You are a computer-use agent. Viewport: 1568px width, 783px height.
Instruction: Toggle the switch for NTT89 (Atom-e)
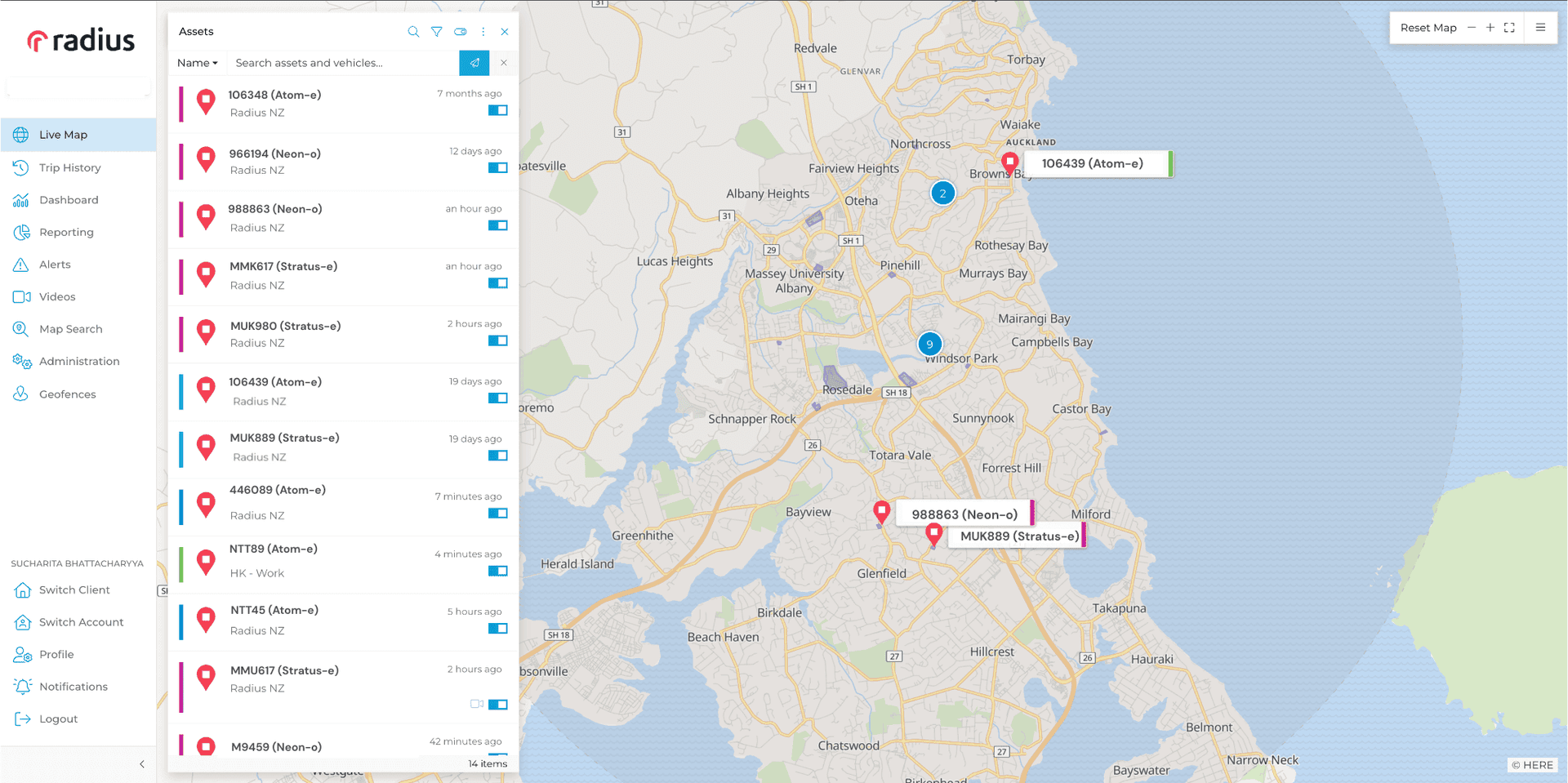pos(497,571)
